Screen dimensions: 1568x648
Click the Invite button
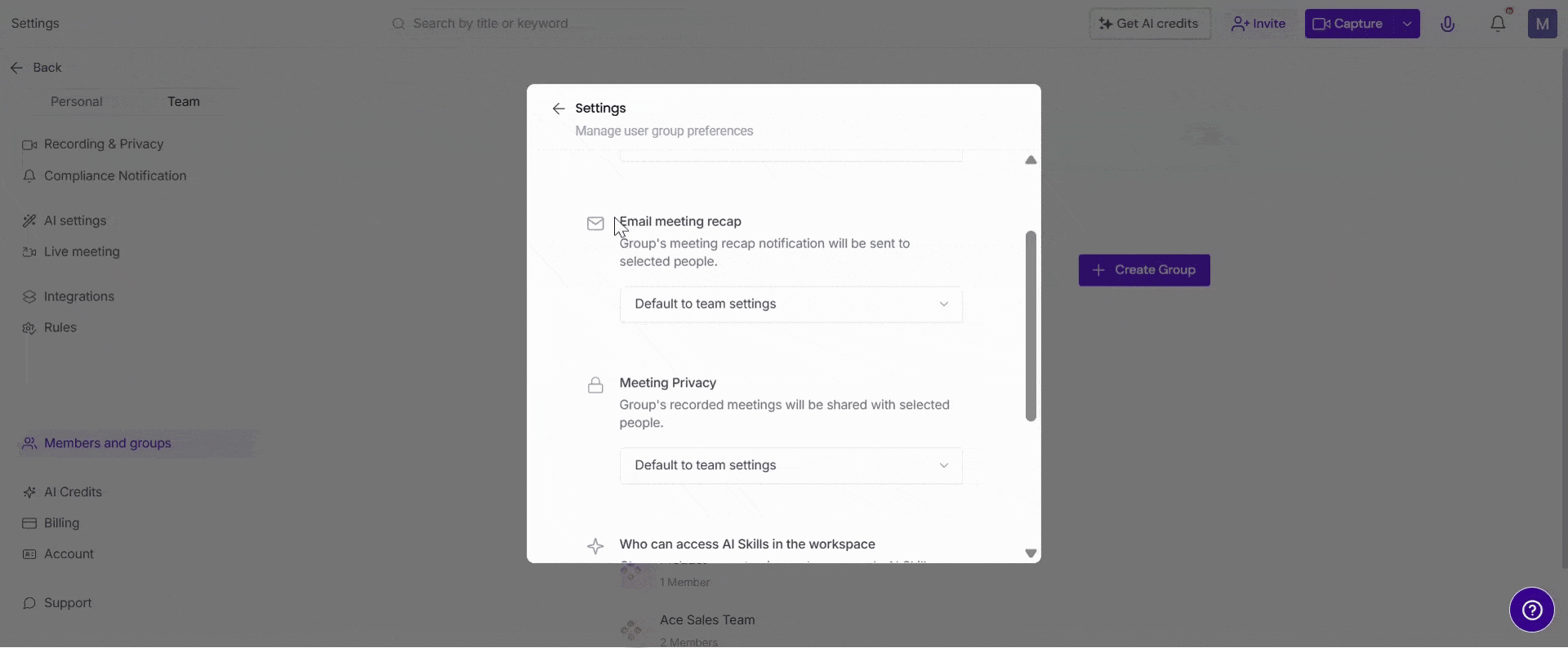click(1258, 24)
